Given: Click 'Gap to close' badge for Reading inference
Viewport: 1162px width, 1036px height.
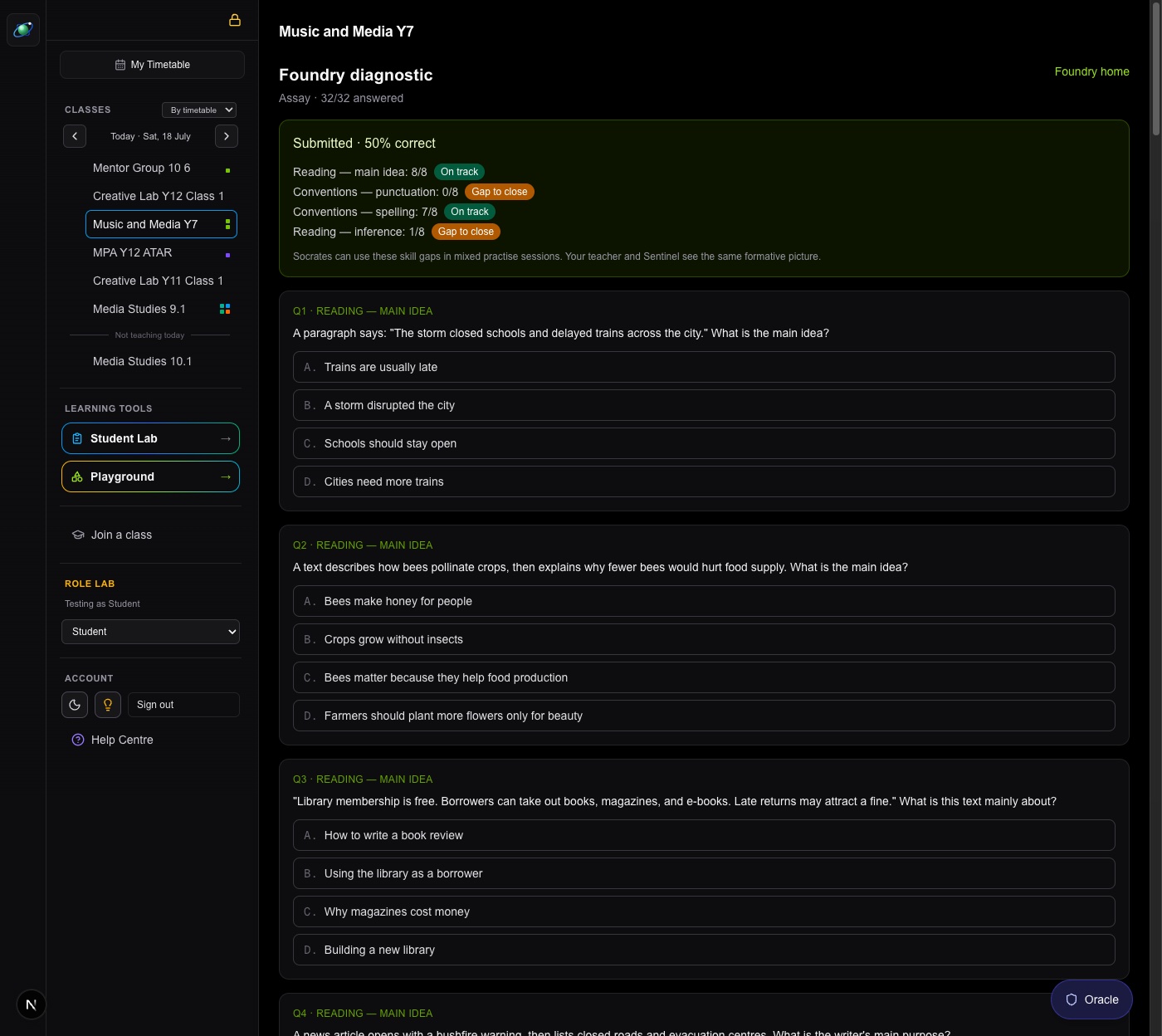Looking at the screenshot, I should point(466,232).
